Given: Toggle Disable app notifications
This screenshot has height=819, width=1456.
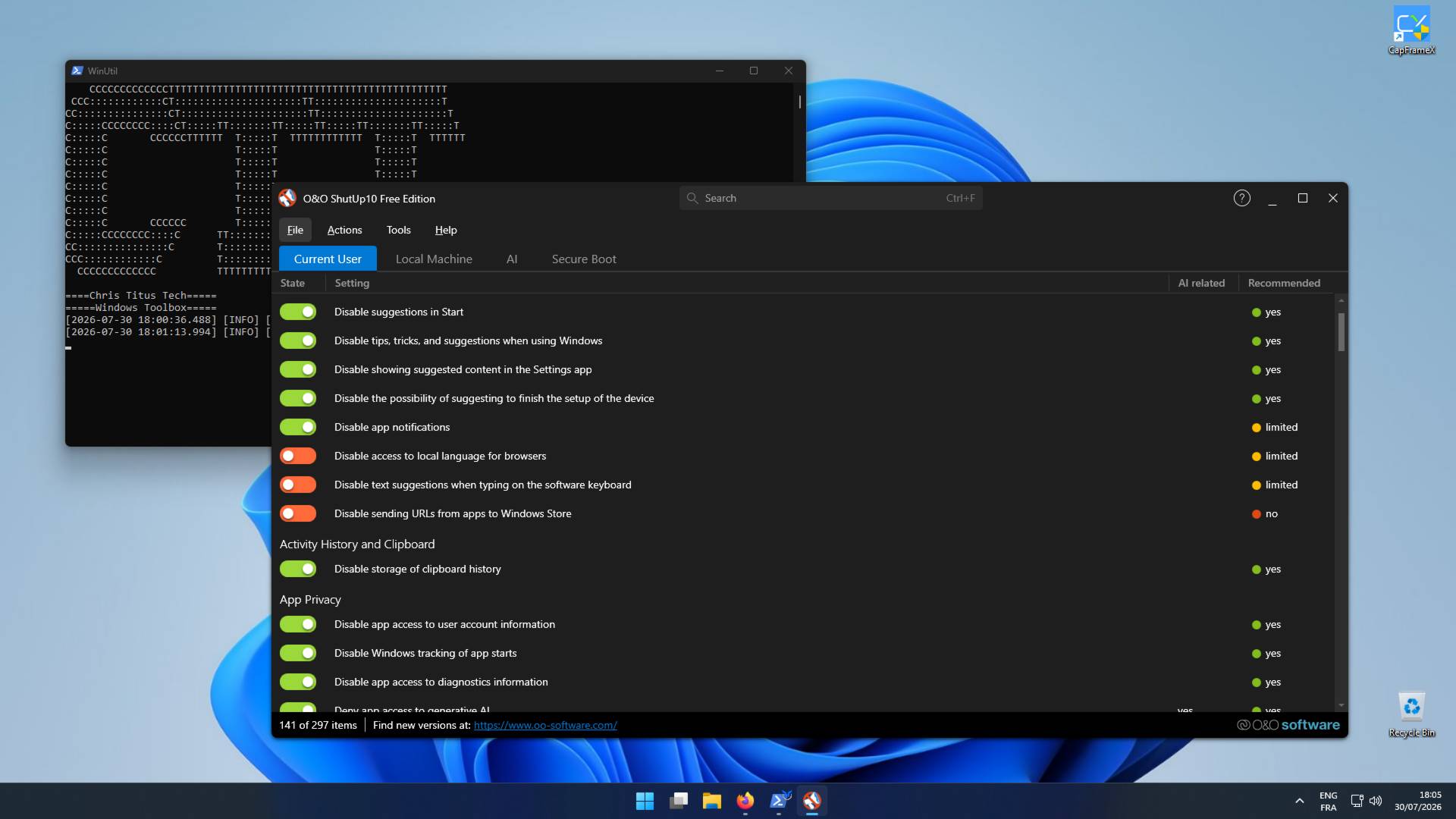Looking at the screenshot, I should coord(298,427).
